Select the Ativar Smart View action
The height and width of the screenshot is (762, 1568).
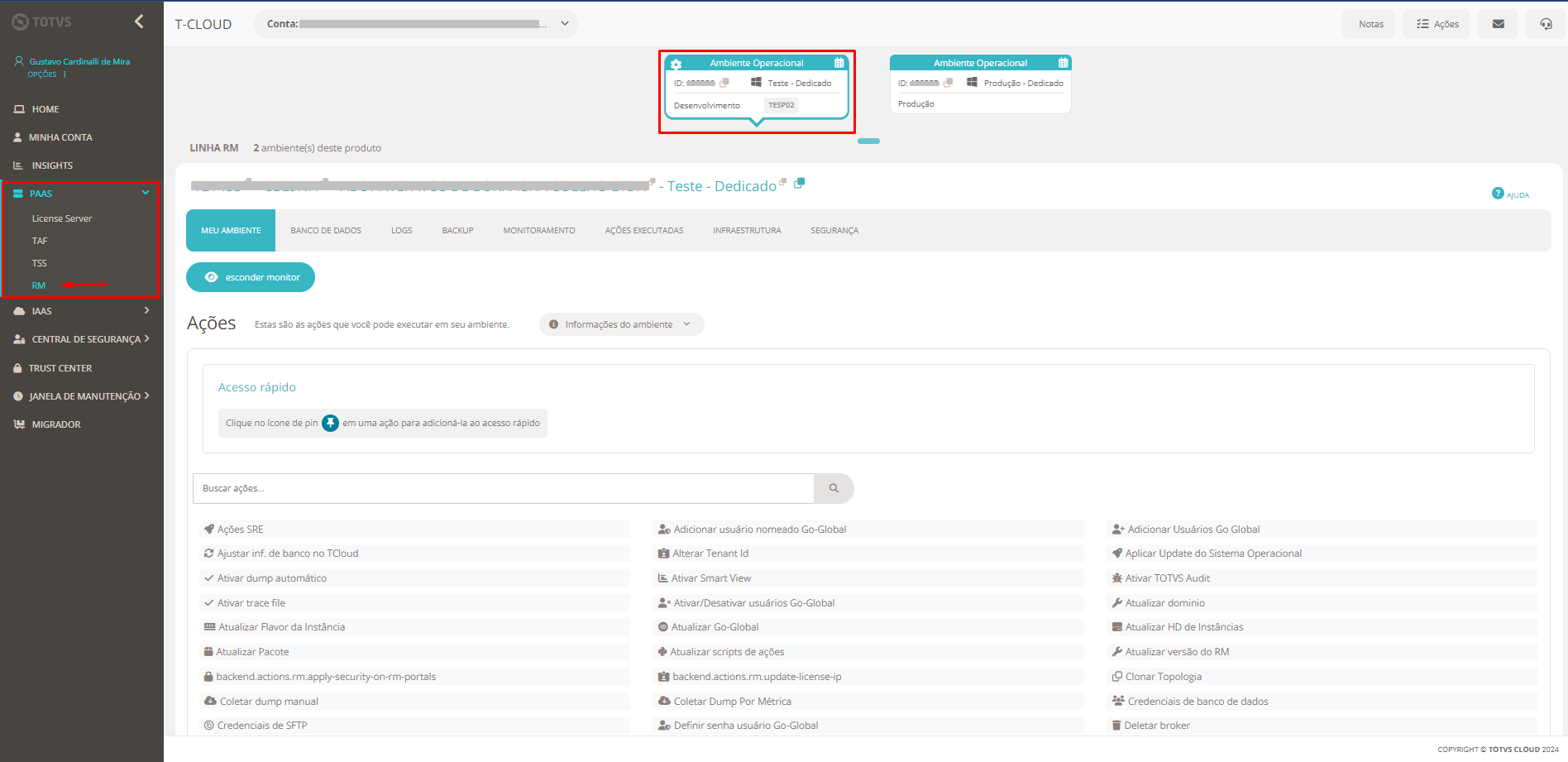point(868,578)
